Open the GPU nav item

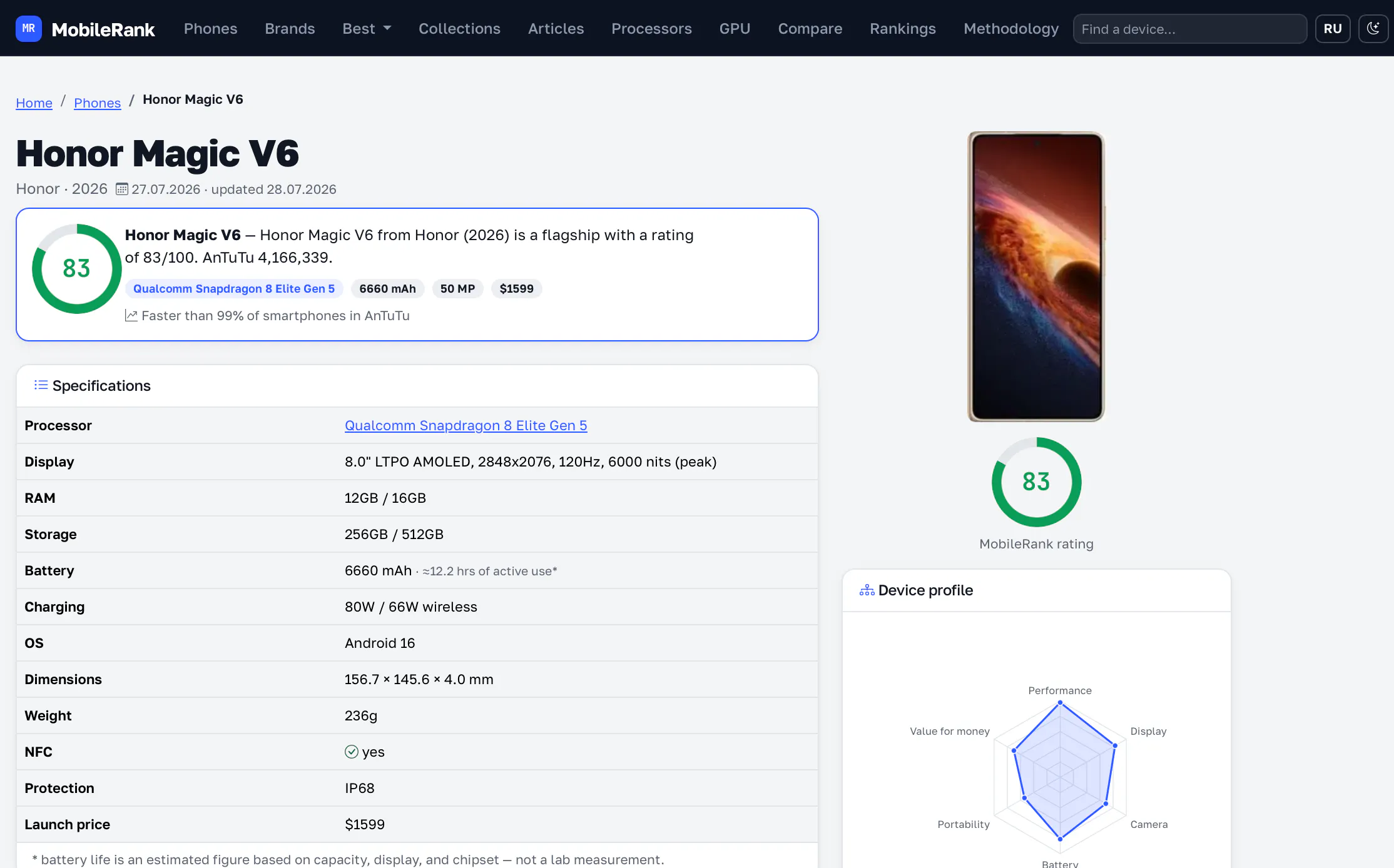click(735, 29)
